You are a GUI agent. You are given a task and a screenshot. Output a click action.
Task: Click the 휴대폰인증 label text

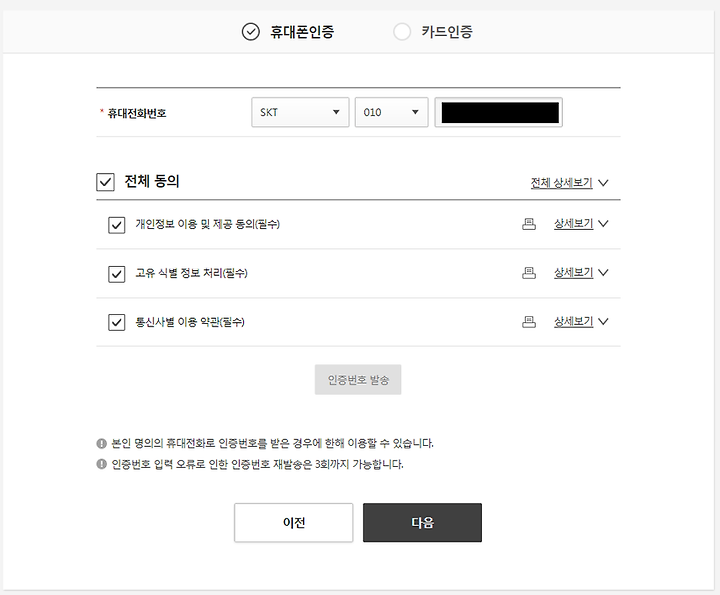tap(302, 32)
